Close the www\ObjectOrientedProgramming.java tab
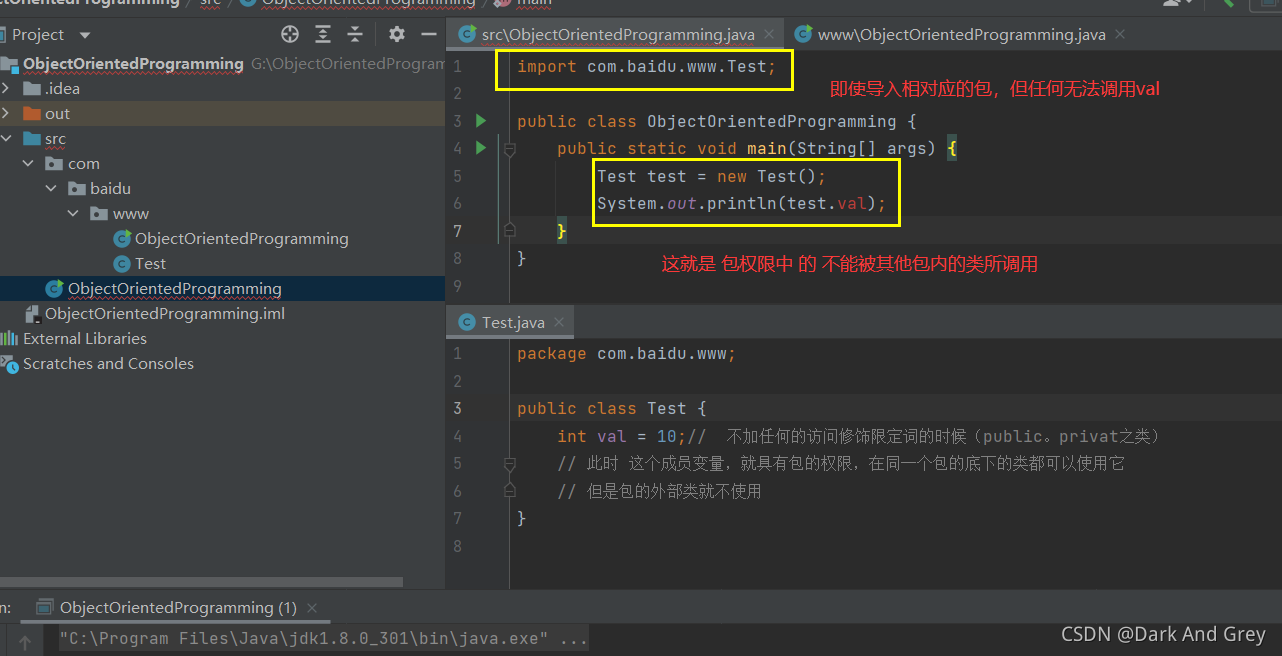 pos(1119,35)
